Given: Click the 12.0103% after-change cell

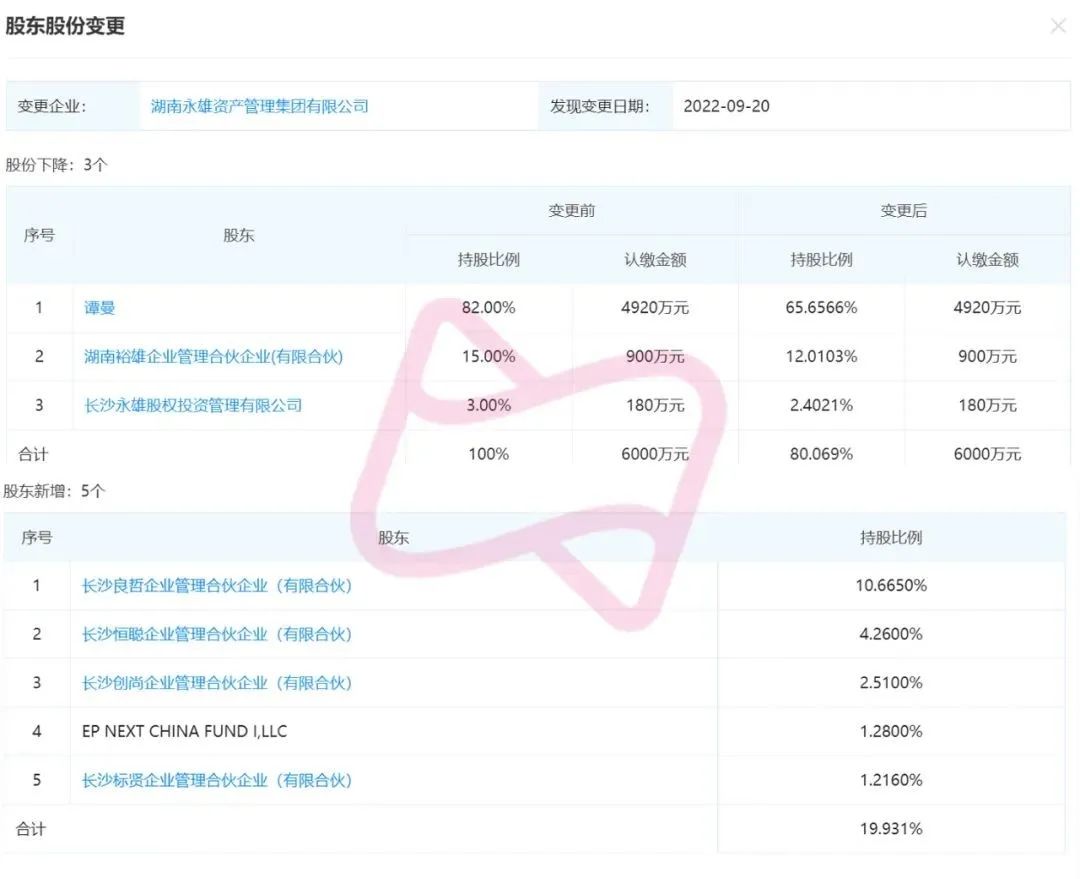Looking at the screenshot, I should pos(821,357).
